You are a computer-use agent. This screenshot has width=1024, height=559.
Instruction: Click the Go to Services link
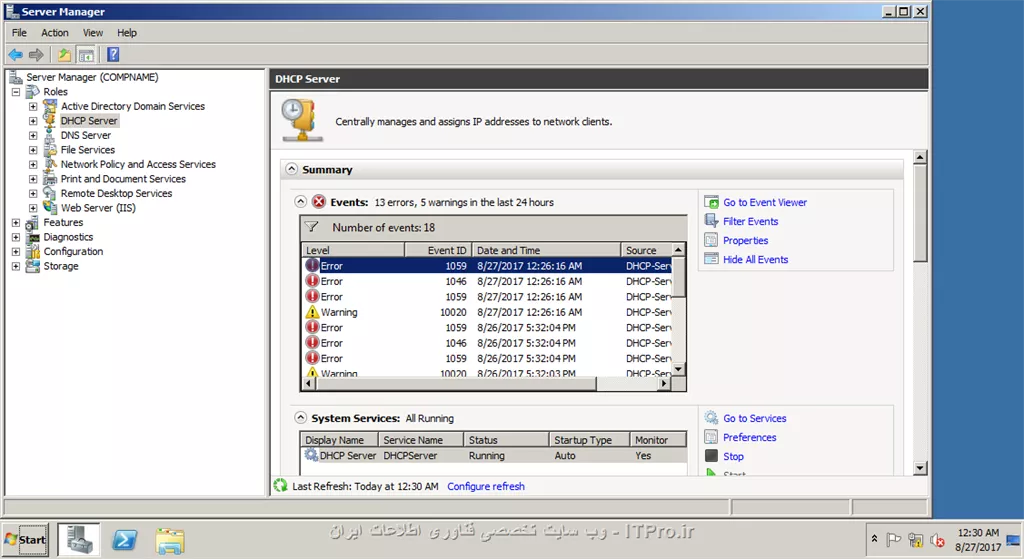pyautogui.click(x=754, y=418)
